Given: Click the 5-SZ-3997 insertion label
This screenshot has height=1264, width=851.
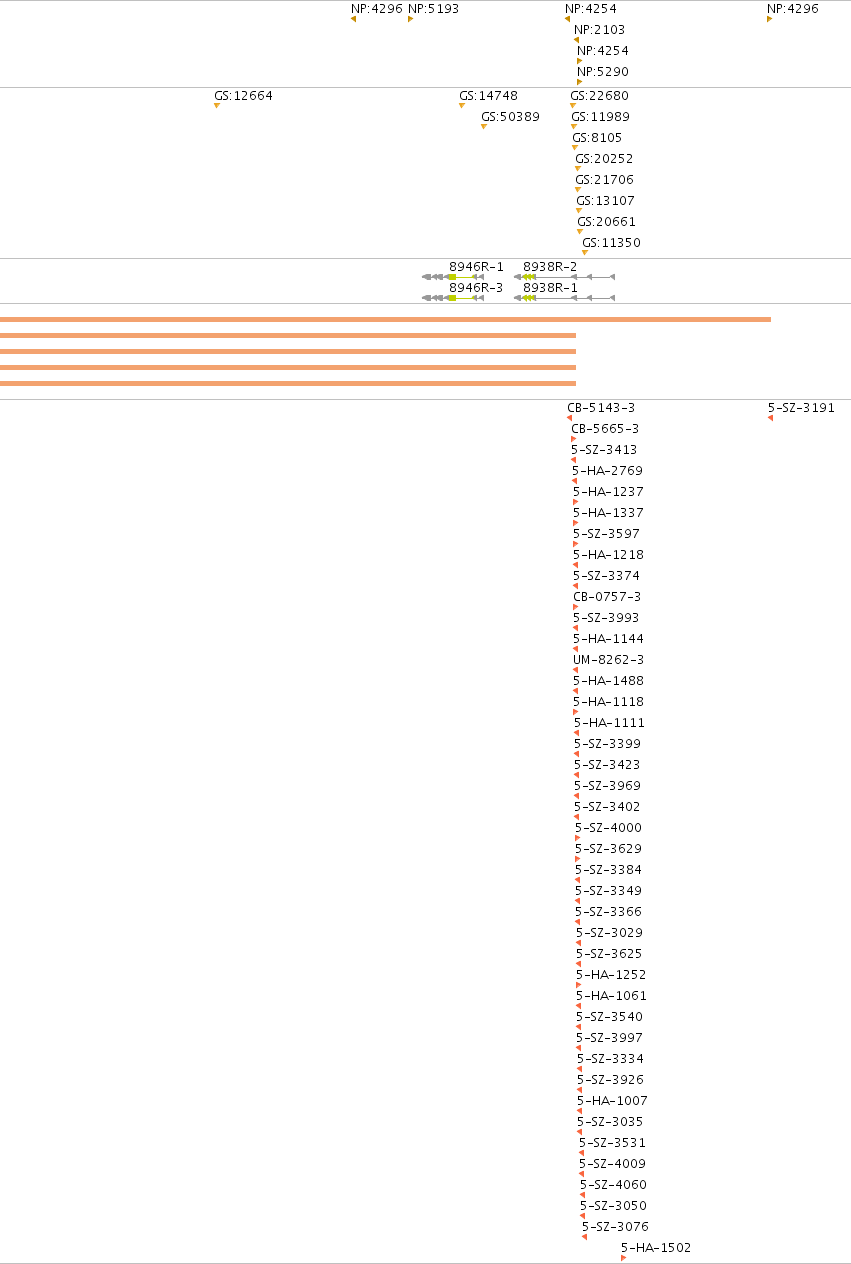Looking at the screenshot, I should pyautogui.click(x=609, y=1038).
